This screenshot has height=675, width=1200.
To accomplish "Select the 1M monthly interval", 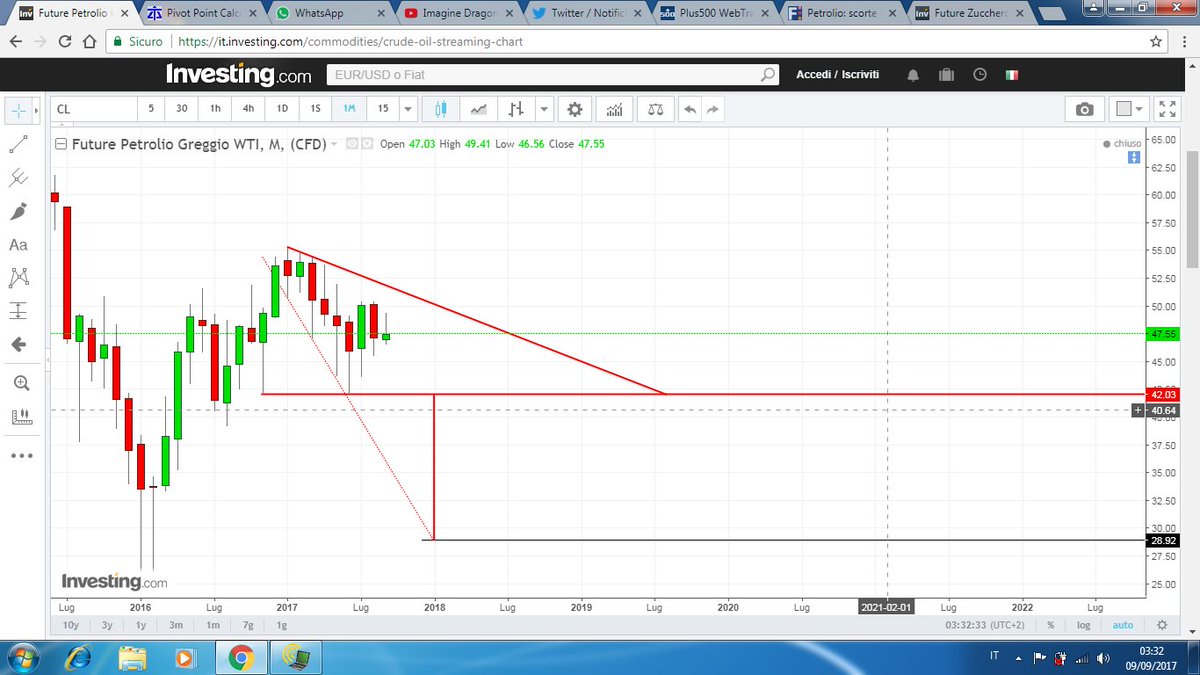I will click(349, 109).
